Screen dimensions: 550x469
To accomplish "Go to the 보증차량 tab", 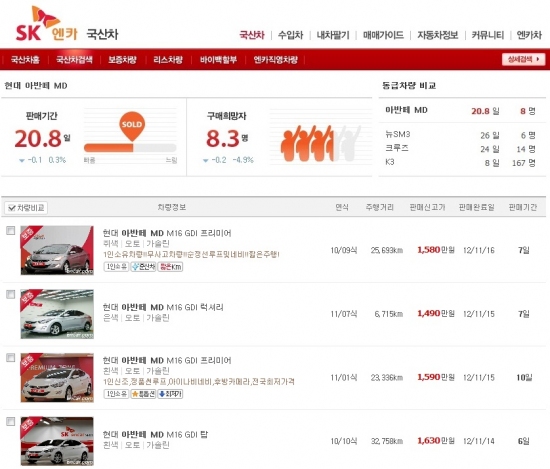I will pos(122,60).
